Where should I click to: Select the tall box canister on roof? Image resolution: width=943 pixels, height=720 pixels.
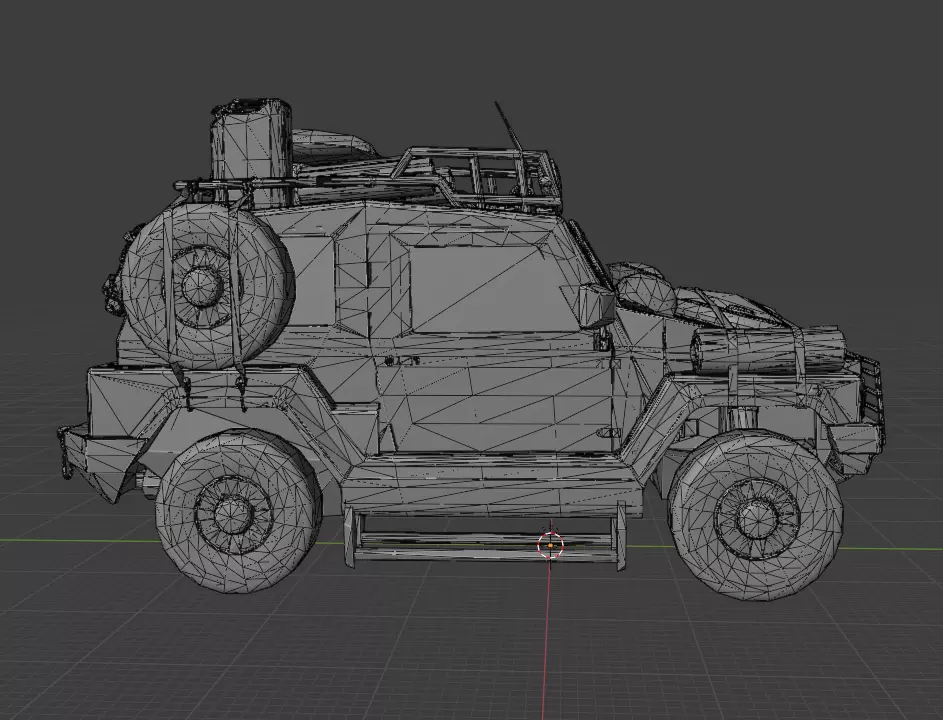click(251, 153)
